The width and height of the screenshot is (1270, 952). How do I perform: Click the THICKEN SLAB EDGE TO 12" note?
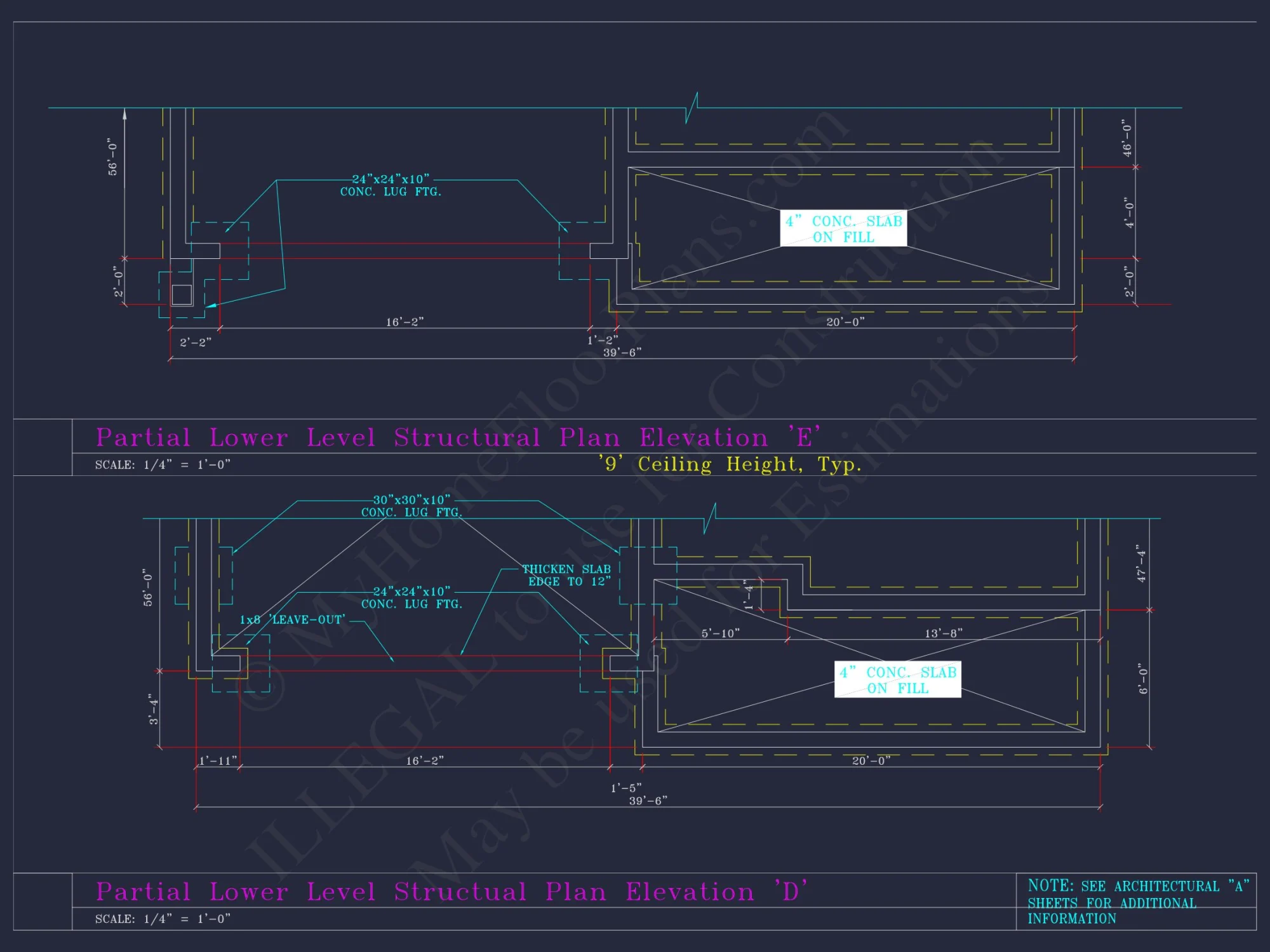(566, 575)
